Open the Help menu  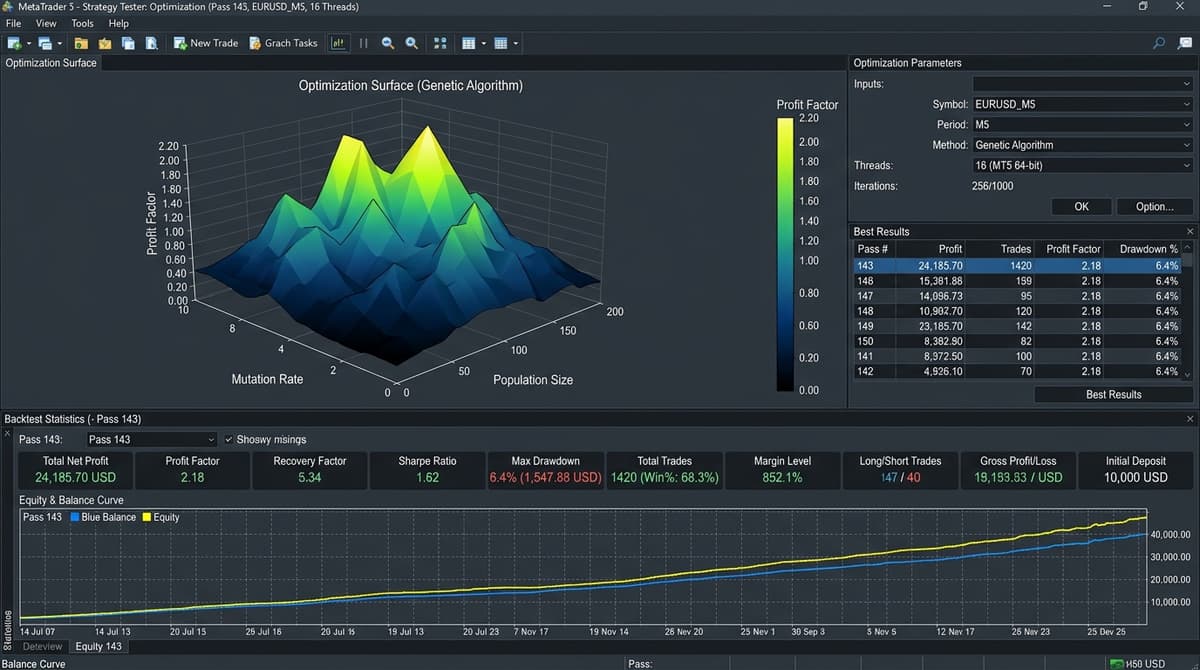tap(118, 23)
